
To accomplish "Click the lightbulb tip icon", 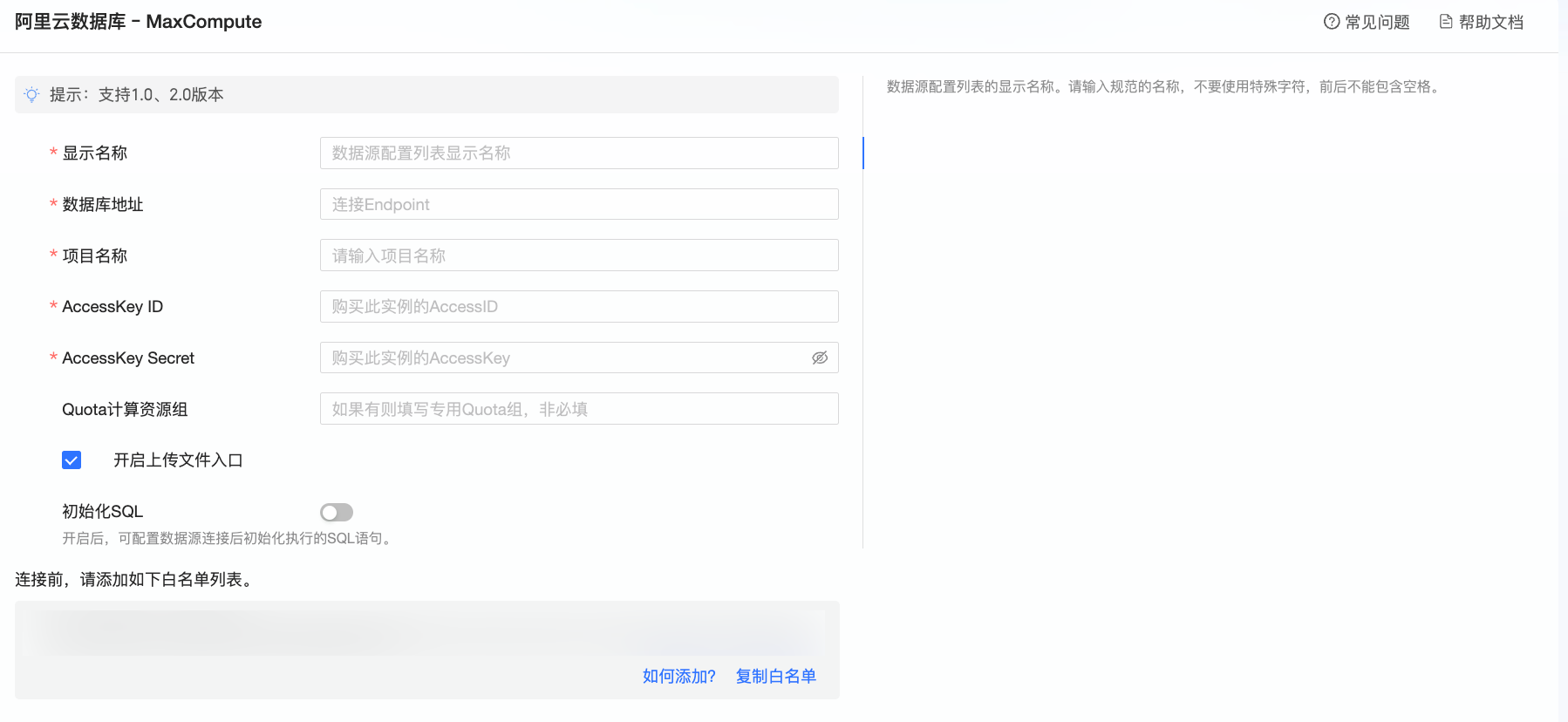I will tap(32, 95).
